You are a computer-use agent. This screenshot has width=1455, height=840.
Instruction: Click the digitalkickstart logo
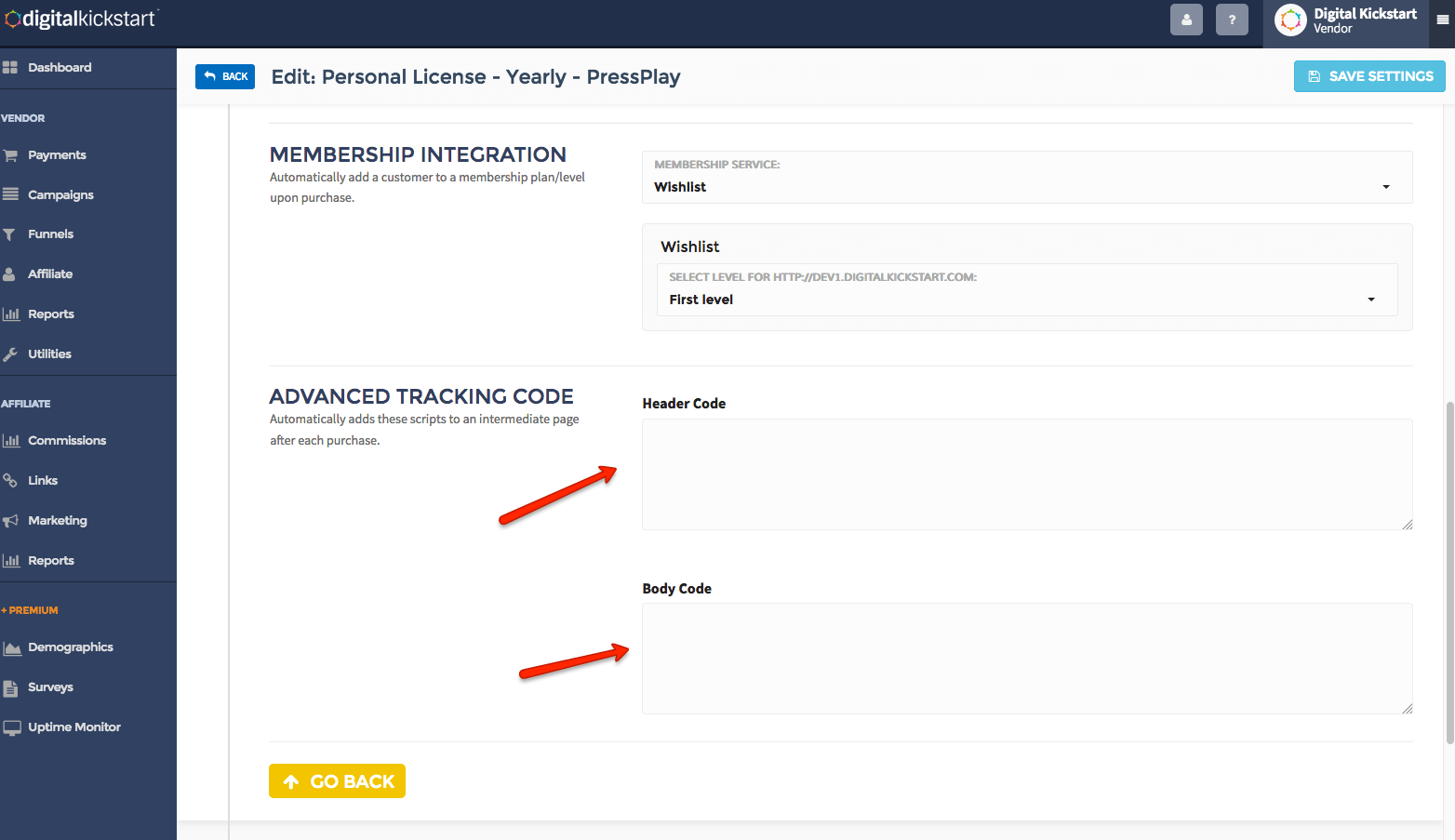point(81,19)
